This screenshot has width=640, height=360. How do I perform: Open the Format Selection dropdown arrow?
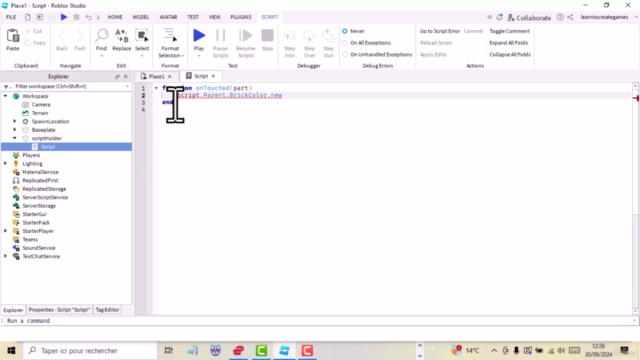183,56
